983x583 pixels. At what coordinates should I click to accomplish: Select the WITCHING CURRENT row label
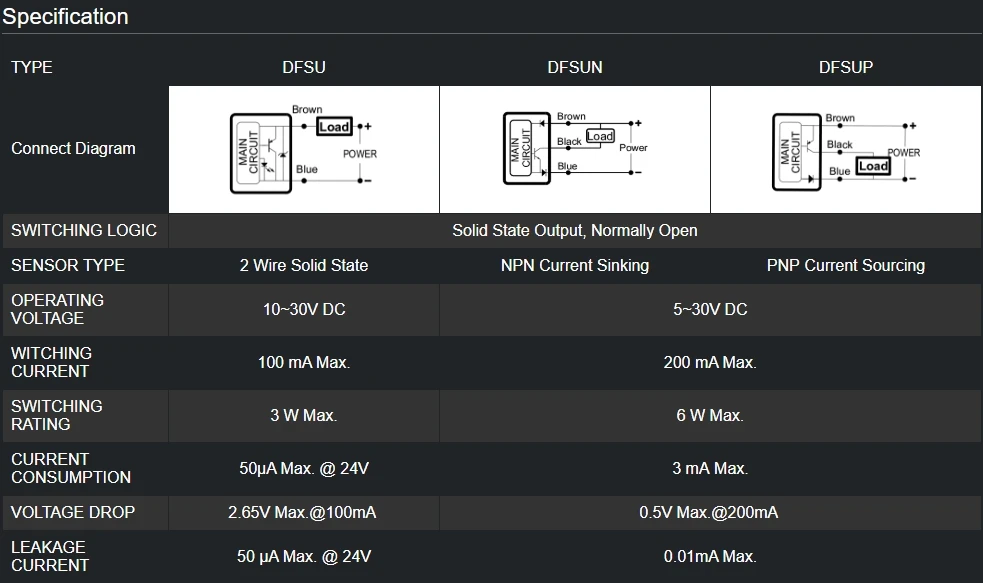[51, 362]
